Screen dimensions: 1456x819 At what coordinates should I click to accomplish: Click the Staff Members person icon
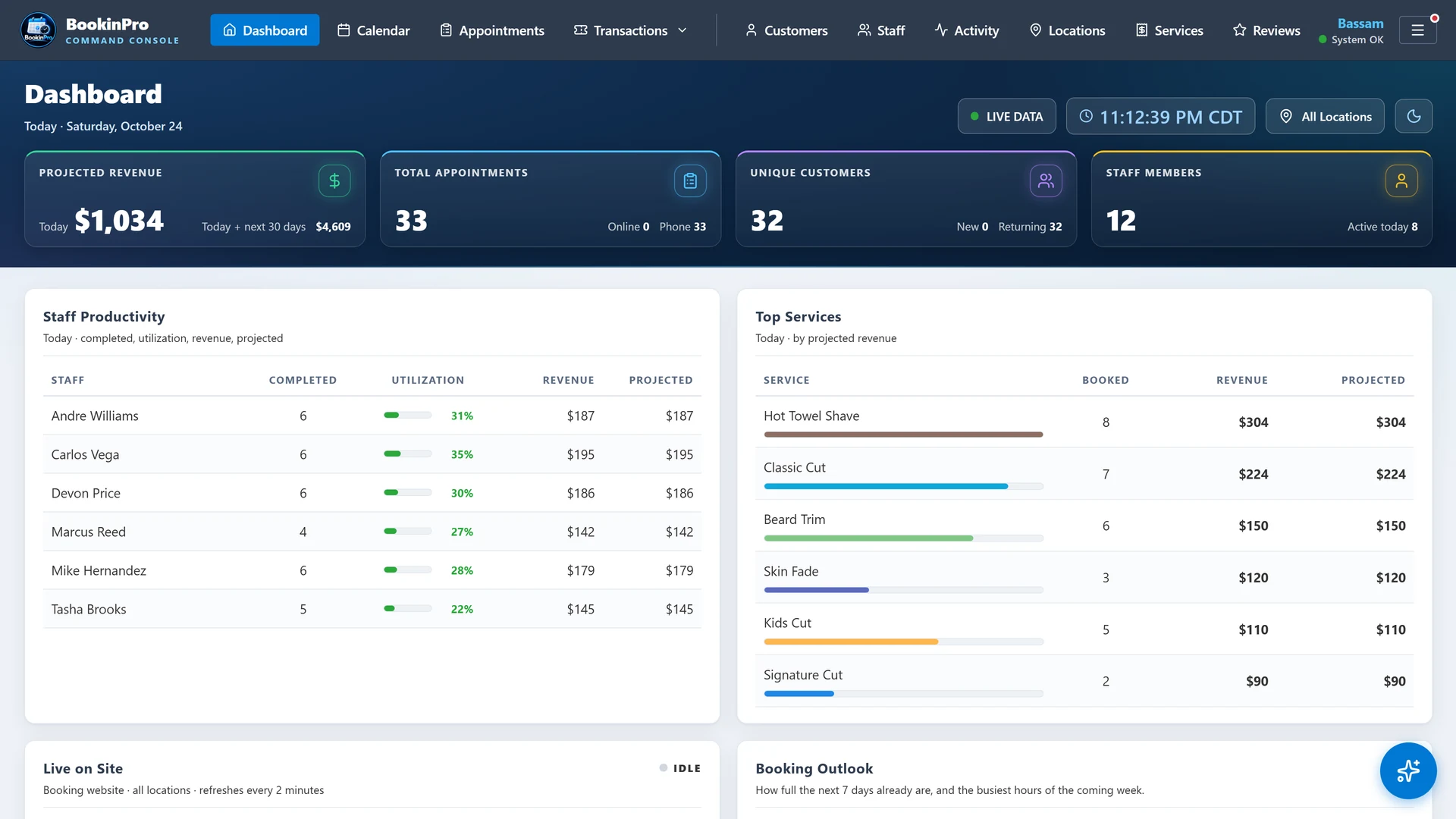click(x=1401, y=180)
